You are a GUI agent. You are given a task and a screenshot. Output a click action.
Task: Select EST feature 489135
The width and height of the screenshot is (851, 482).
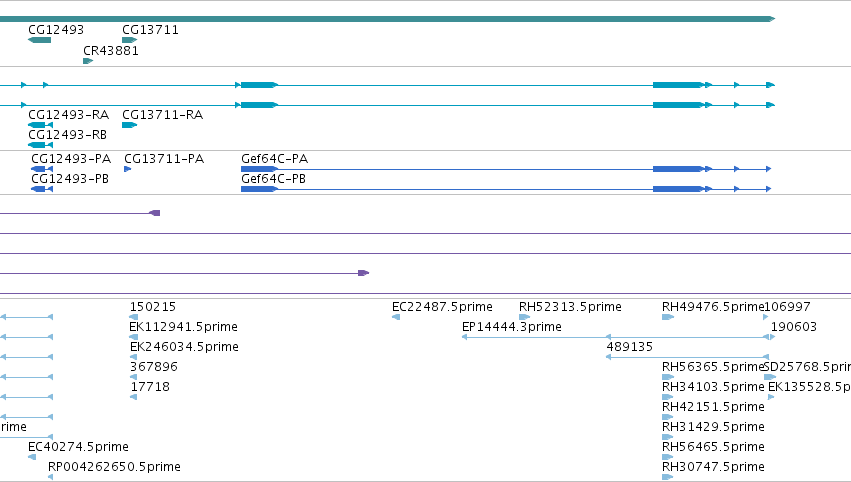click(687, 357)
